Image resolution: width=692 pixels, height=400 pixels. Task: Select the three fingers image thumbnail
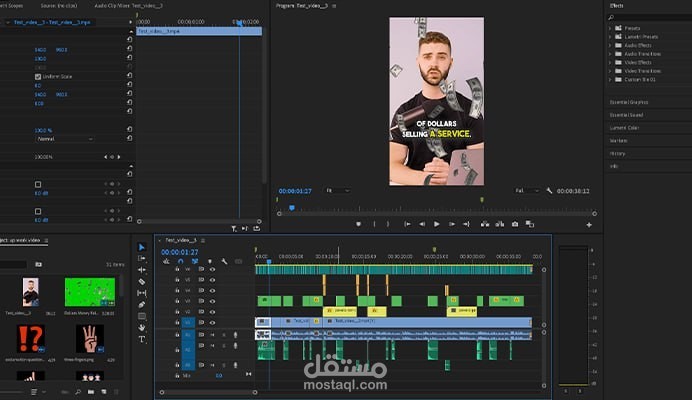click(90, 339)
